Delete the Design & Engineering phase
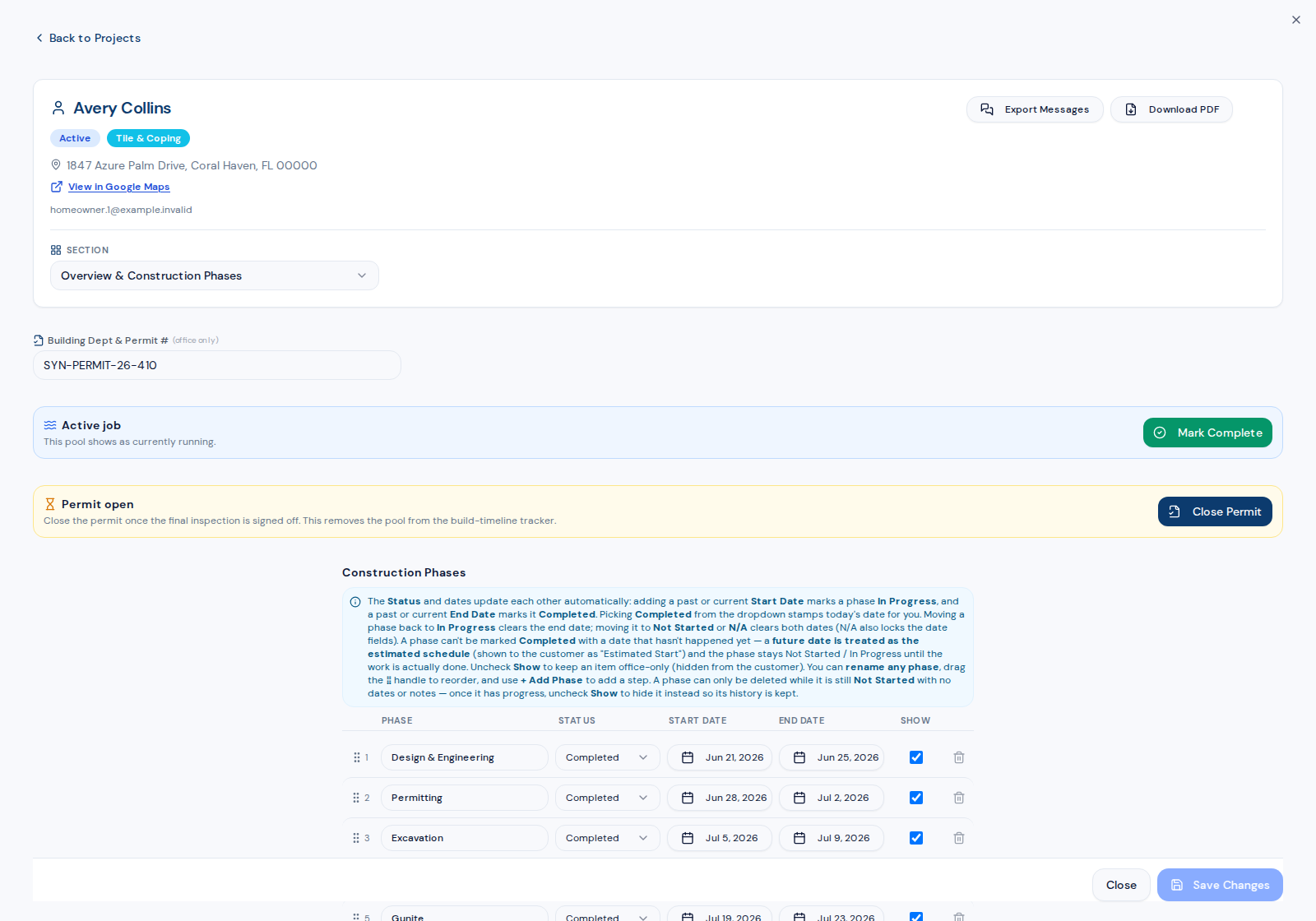 point(959,757)
